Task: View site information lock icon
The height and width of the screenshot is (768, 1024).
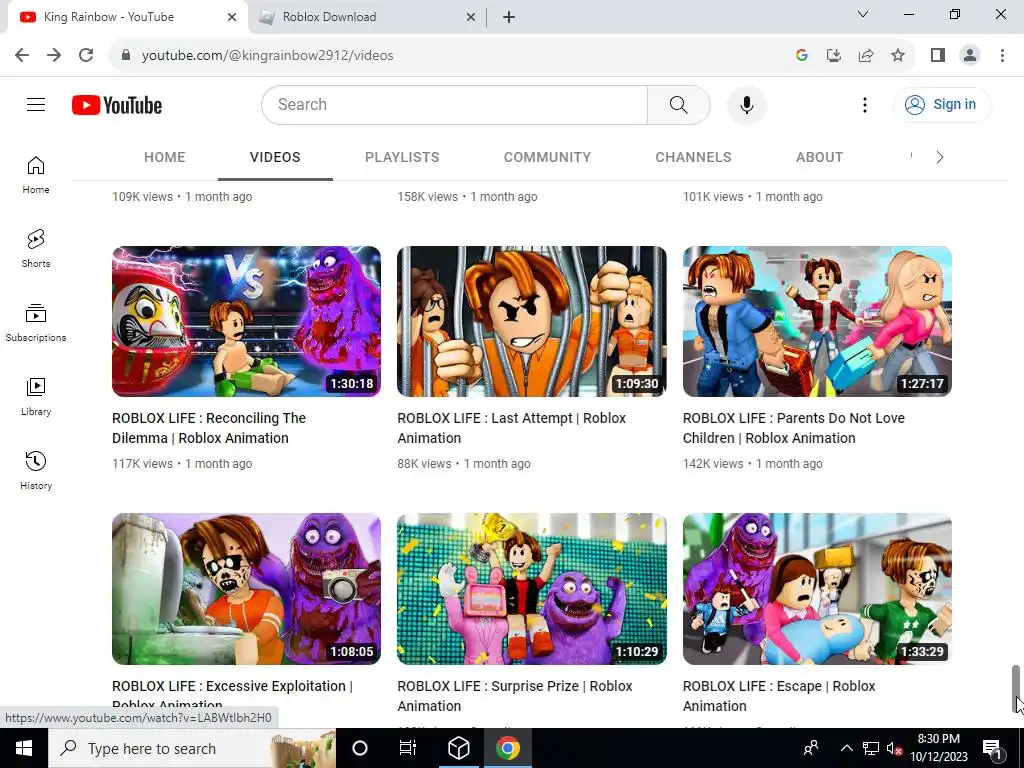Action: pyautogui.click(x=126, y=56)
